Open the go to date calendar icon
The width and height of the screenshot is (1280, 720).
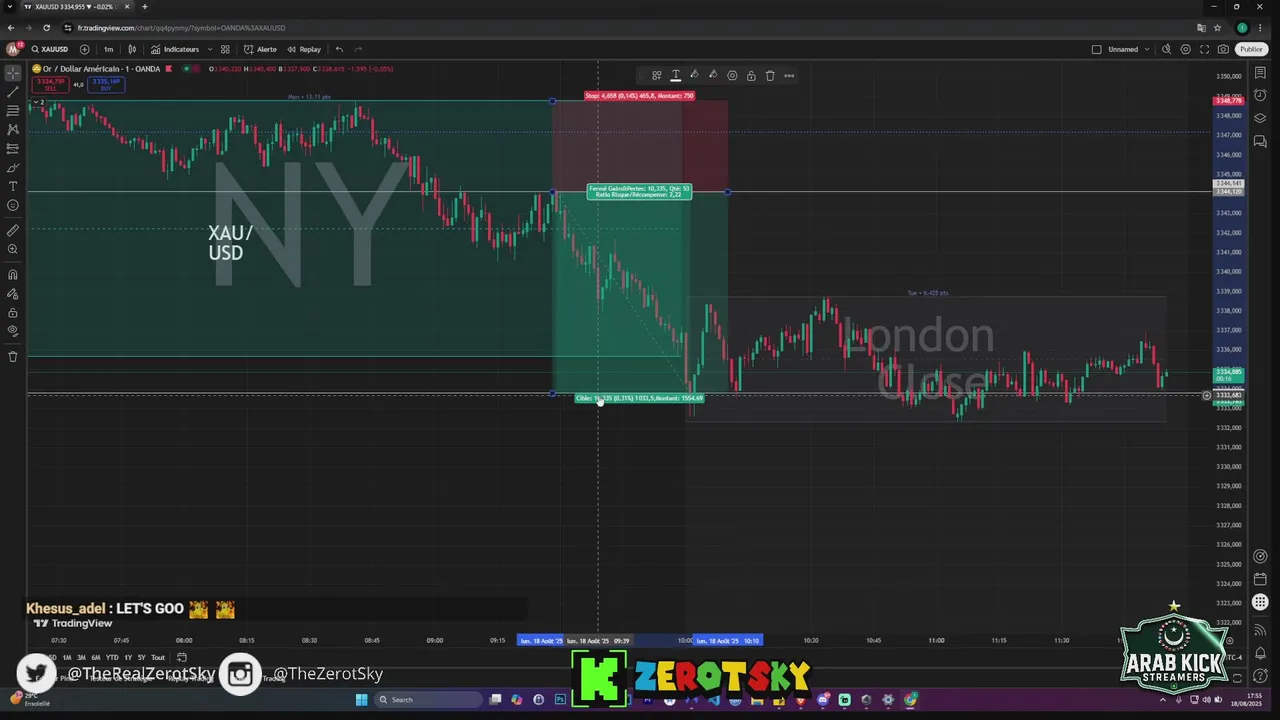coord(182,657)
